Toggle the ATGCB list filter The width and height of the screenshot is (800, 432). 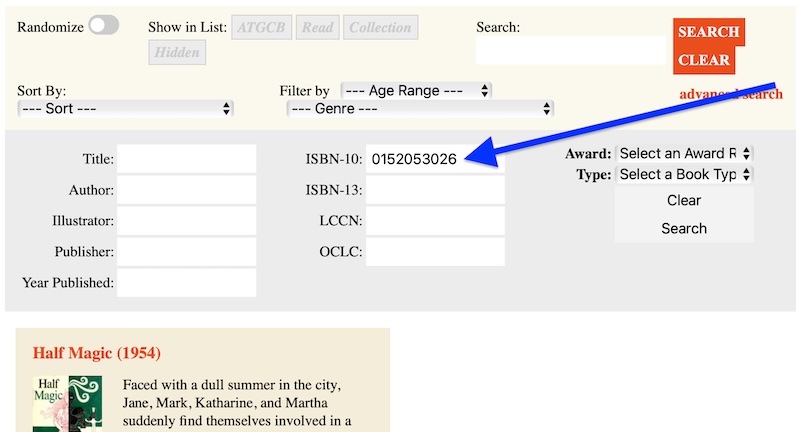point(261,28)
